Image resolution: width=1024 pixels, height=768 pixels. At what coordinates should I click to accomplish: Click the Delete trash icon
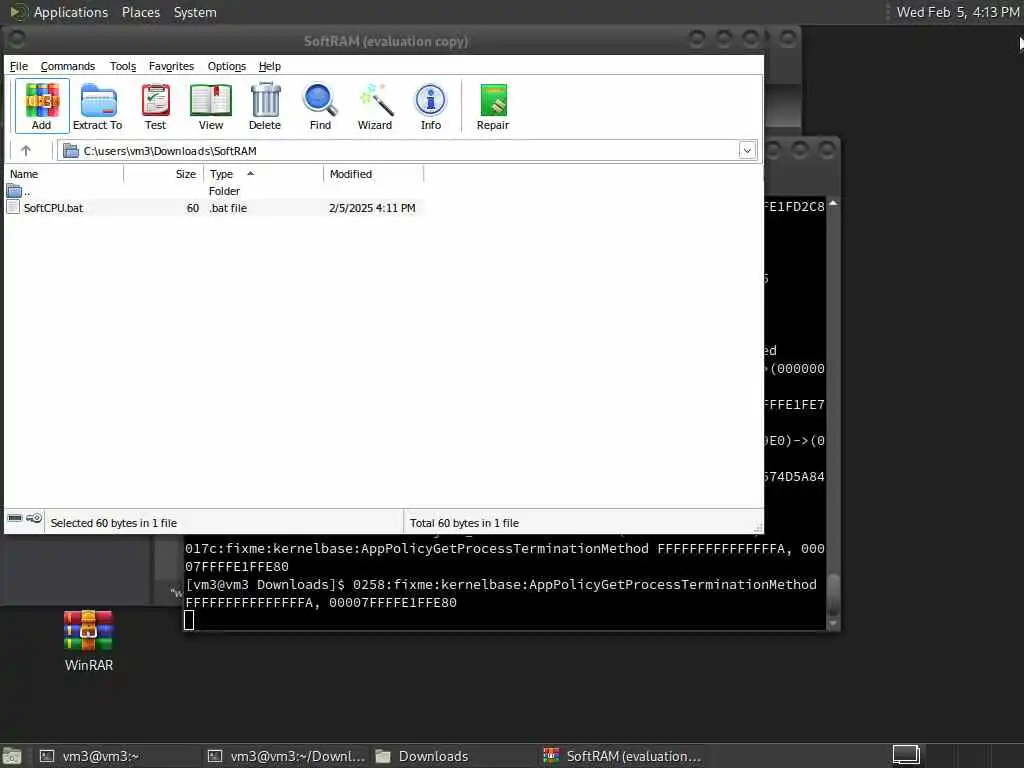tap(265, 106)
